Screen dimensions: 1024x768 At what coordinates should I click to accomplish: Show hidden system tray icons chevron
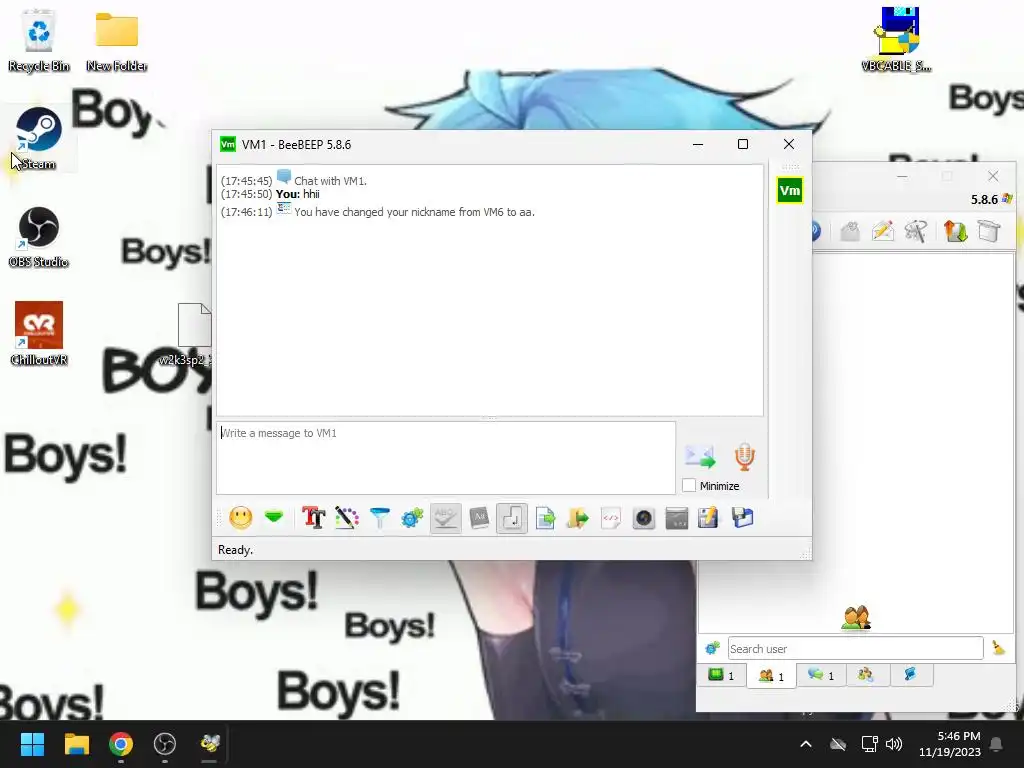[806, 744]
